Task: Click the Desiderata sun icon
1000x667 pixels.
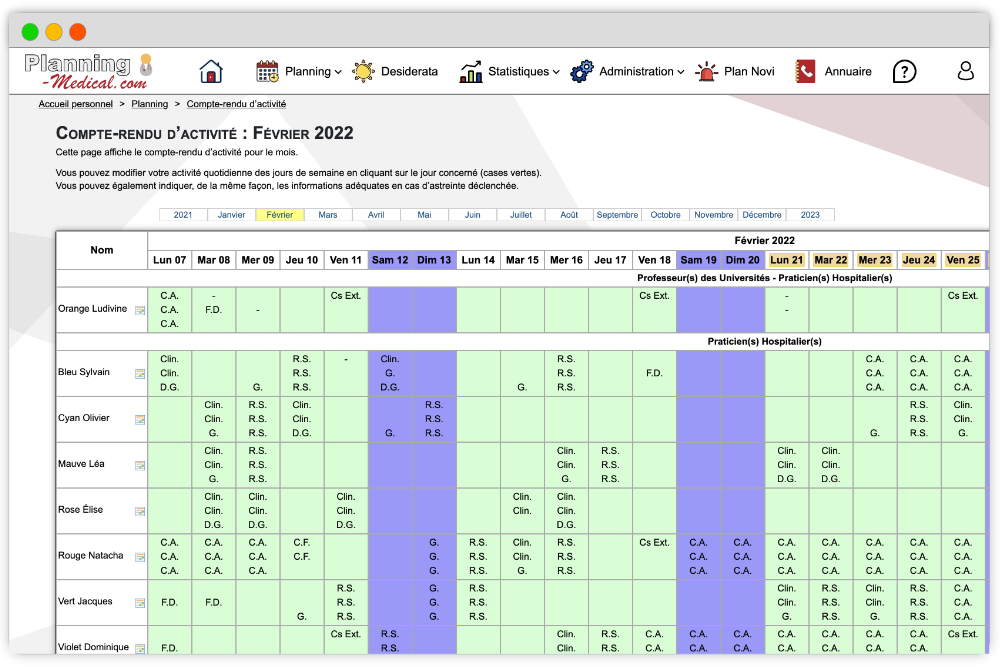Action: 363,71
